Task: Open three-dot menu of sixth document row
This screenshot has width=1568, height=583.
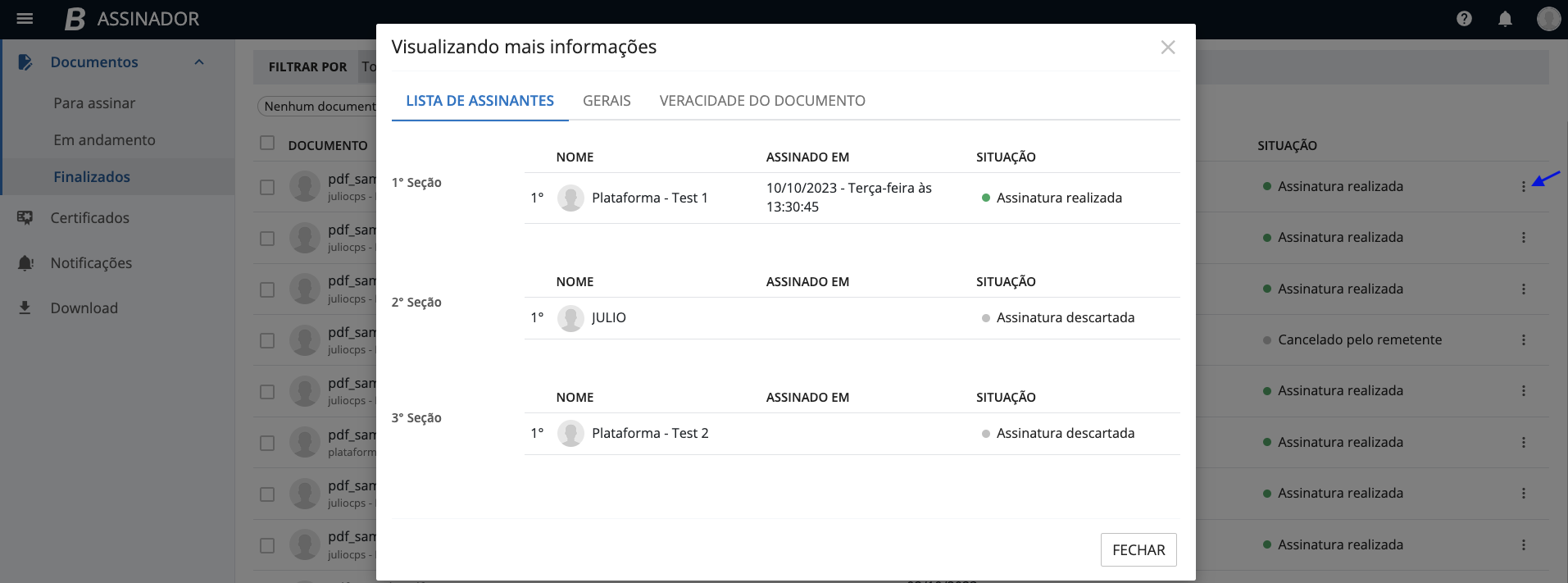Action: click(1524, 443)
